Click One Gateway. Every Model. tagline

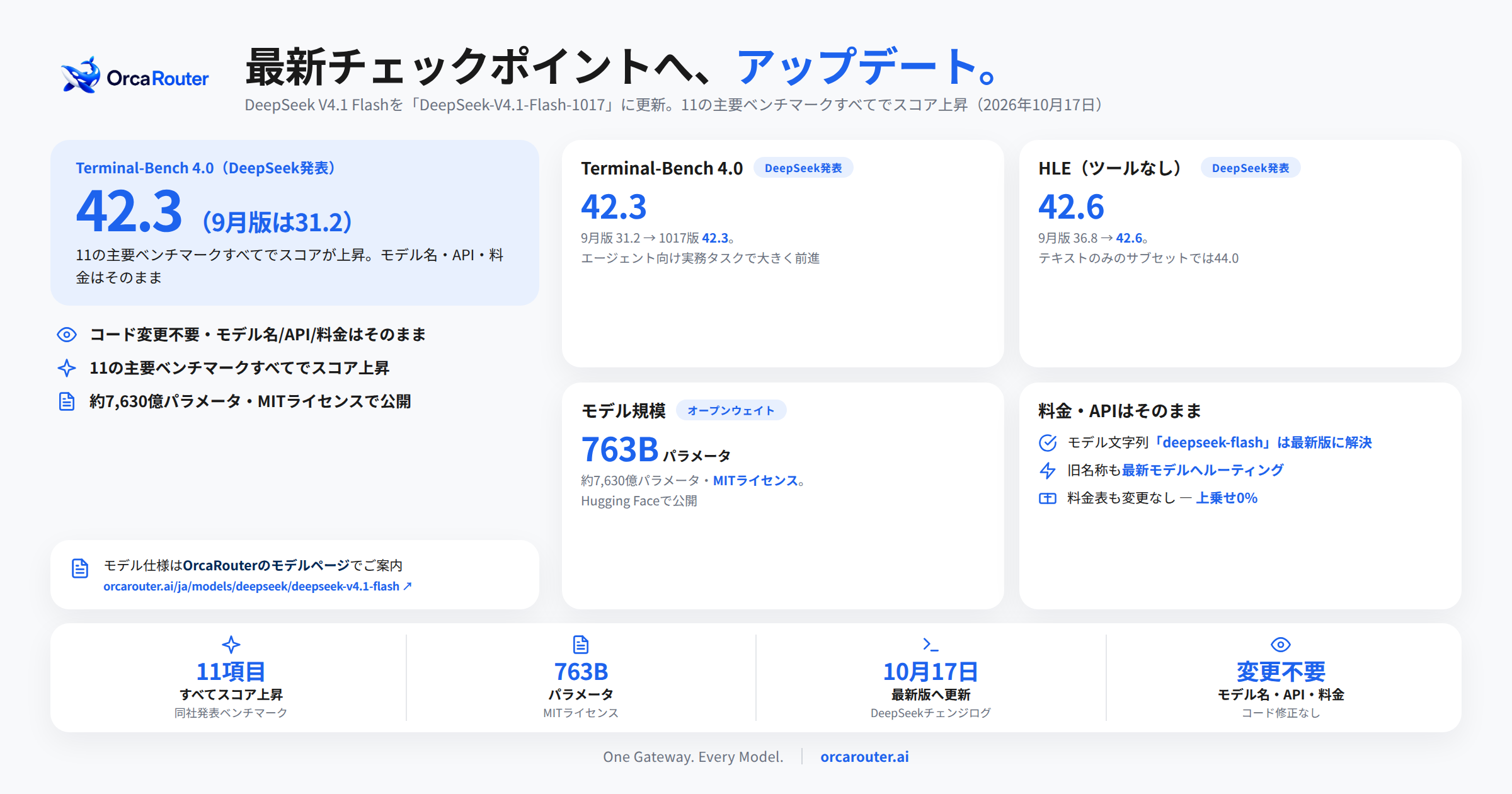[693, 757]
